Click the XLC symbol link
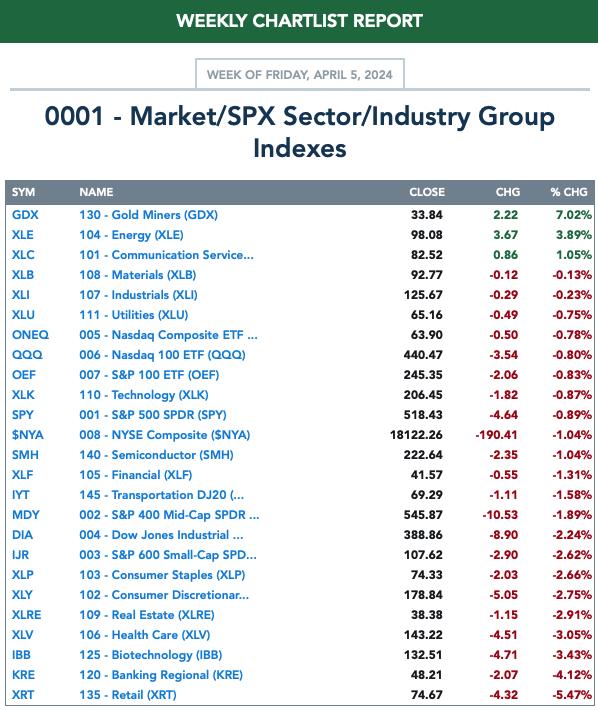 tap(23, 254)
